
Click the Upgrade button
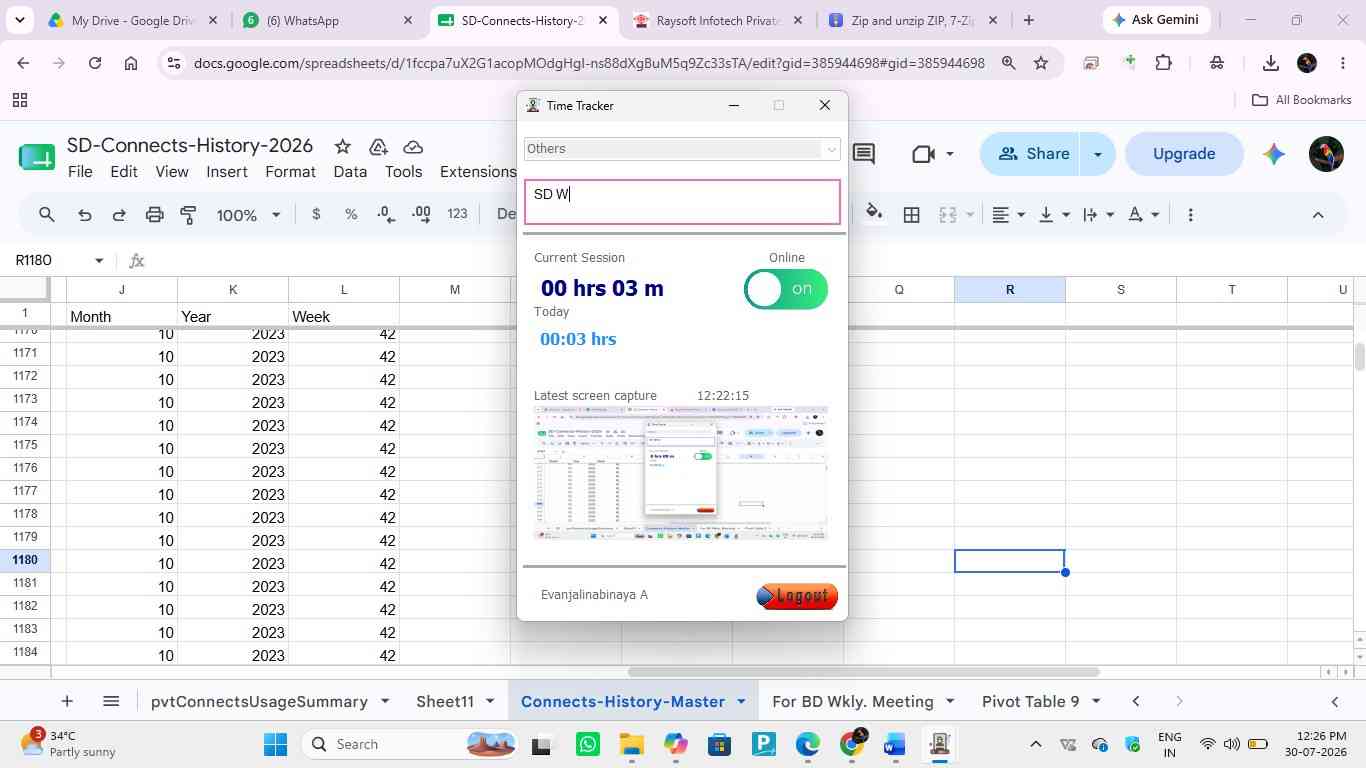(x=1184, y=154)
